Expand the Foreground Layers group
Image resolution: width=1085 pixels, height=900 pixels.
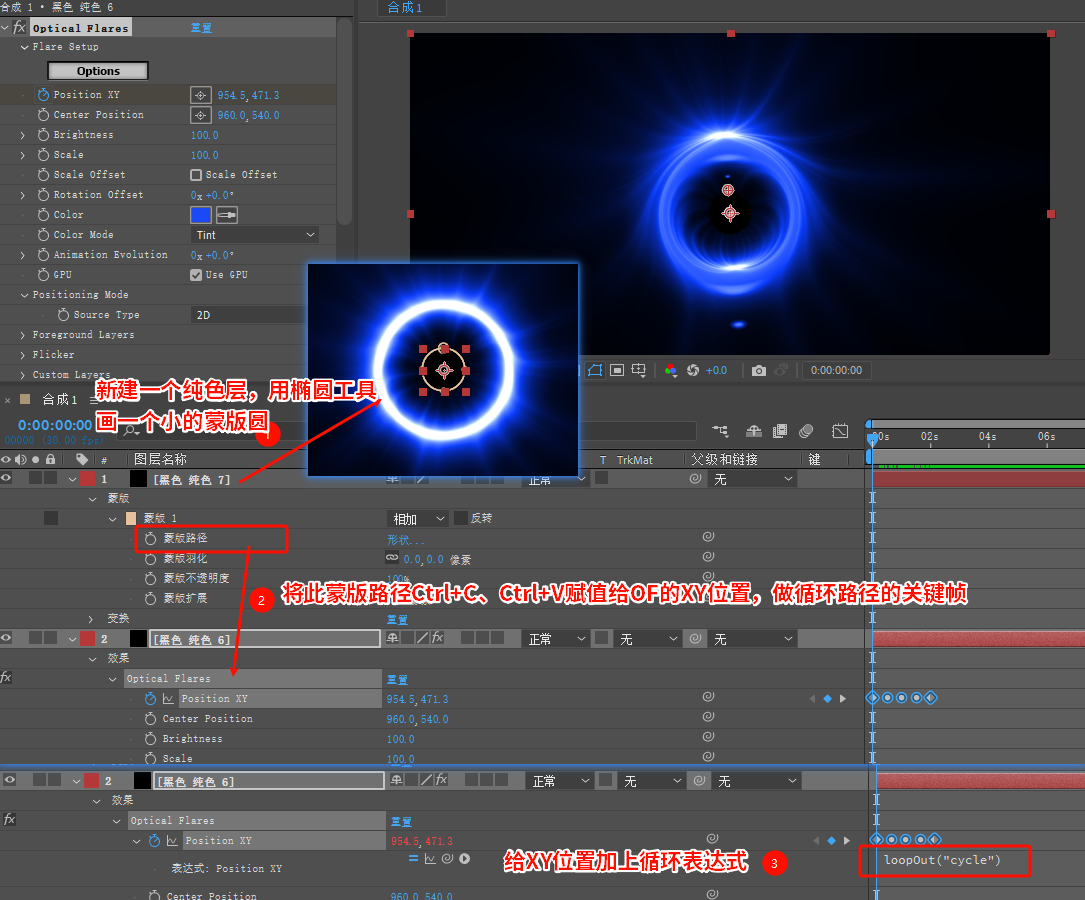point(24,335)
